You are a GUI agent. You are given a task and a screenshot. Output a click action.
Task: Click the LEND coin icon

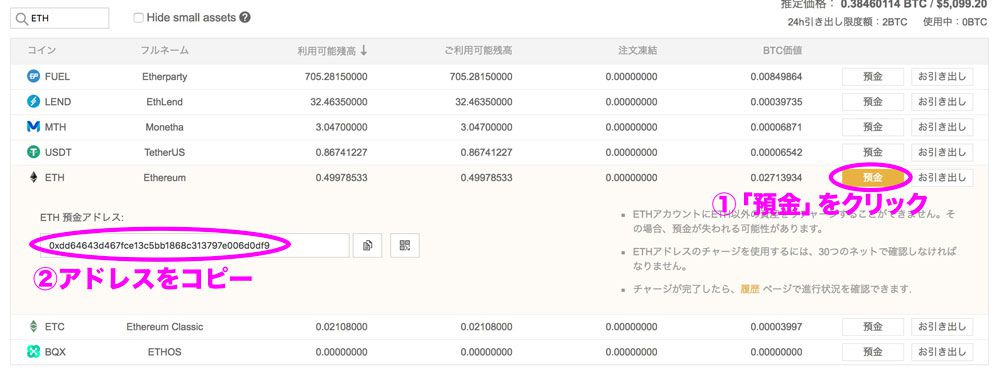click(x=34, y=101)
